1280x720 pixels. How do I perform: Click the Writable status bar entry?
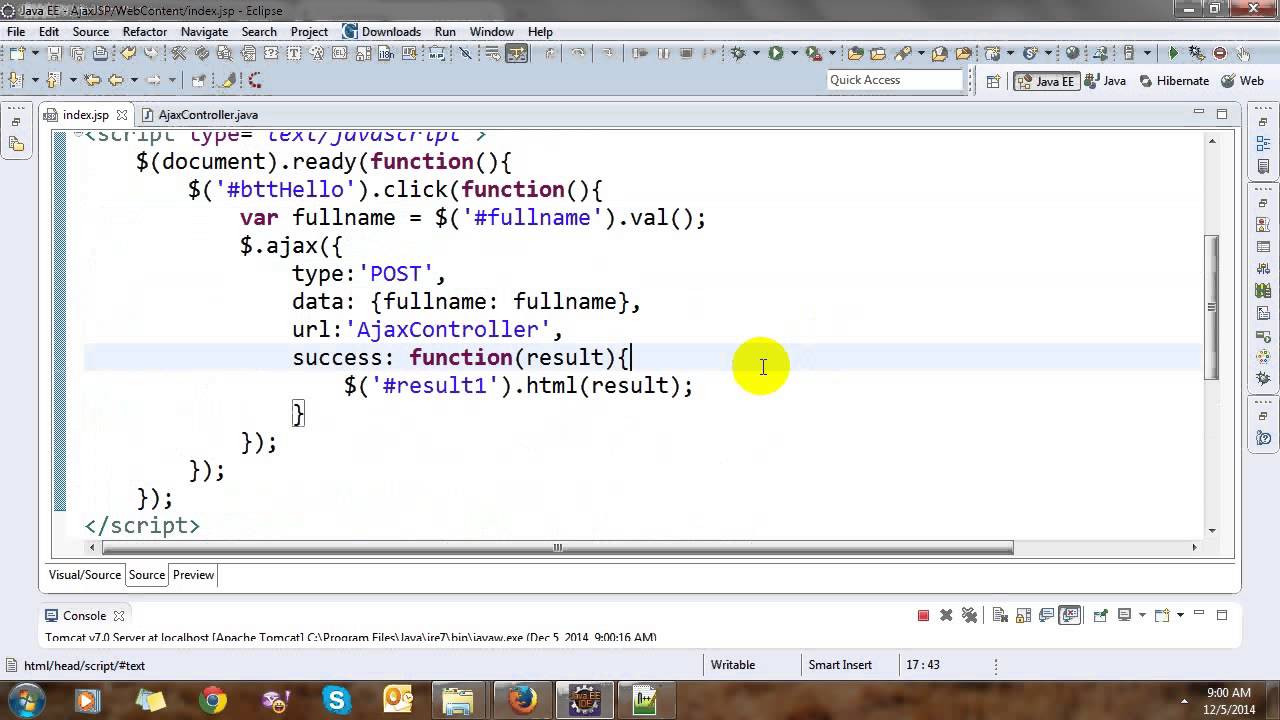click(x=733, y=665)
